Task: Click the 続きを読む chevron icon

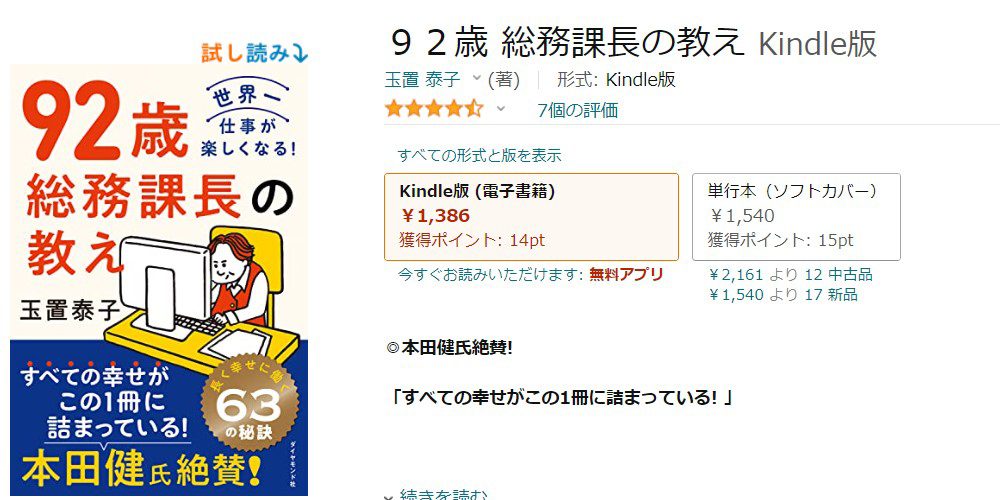Action: pyautogui.click(x=388, y=496)
